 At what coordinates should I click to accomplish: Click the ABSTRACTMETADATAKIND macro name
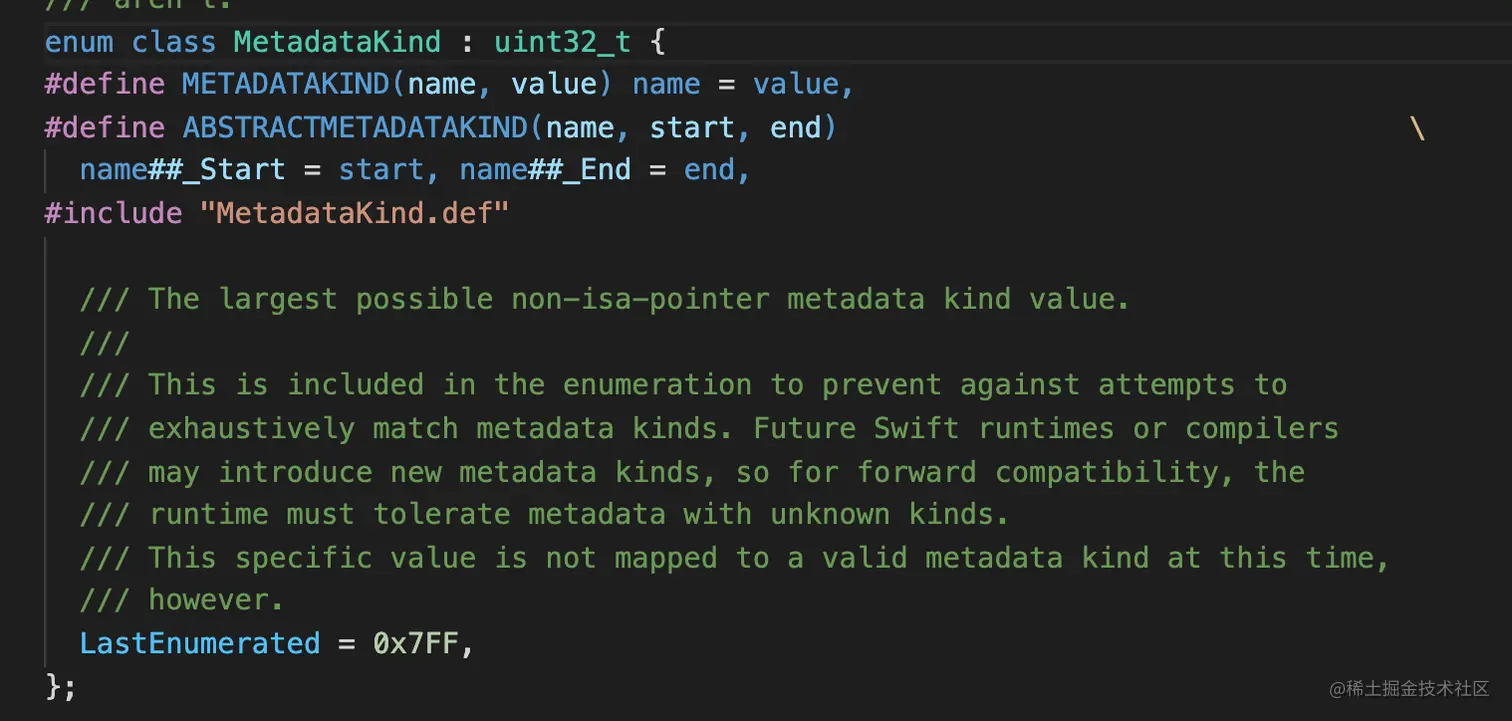(x=355, y=127)
